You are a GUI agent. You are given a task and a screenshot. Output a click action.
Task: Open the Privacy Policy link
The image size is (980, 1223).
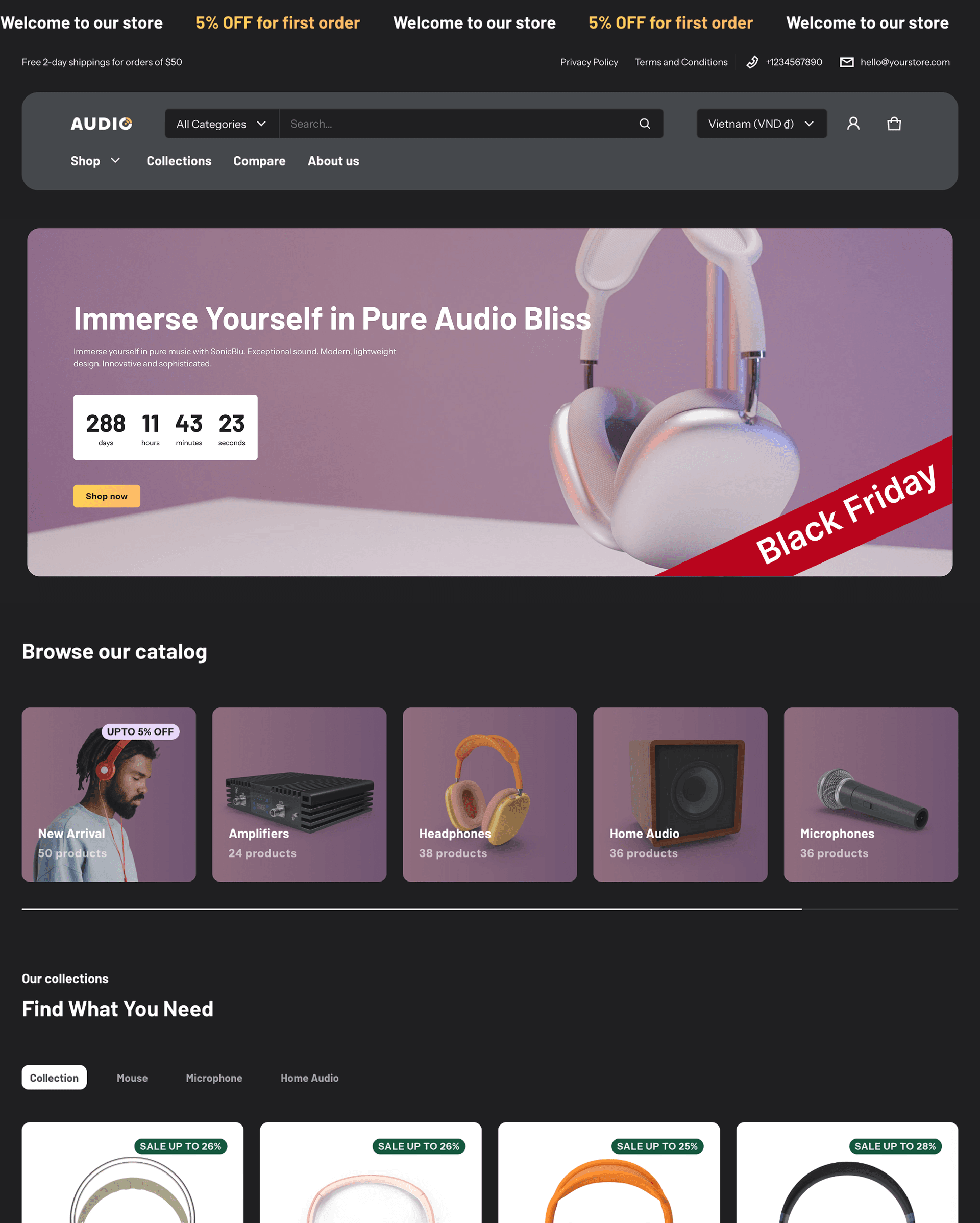pyautogui.click(x=589, y=62)
